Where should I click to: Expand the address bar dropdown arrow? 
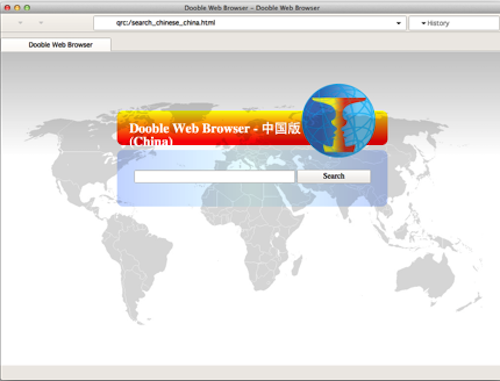tap(398, 23)
